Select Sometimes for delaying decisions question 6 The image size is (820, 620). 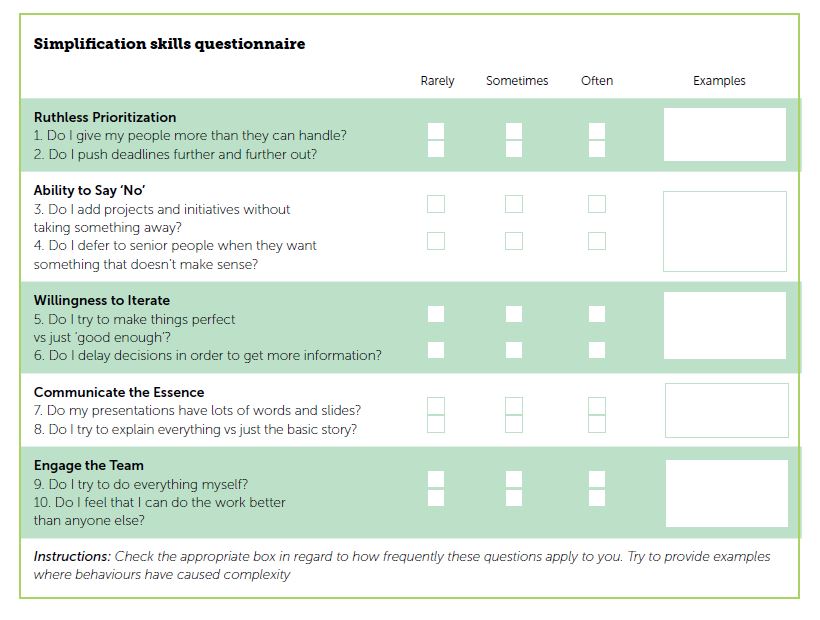click(x=514, y=350)
